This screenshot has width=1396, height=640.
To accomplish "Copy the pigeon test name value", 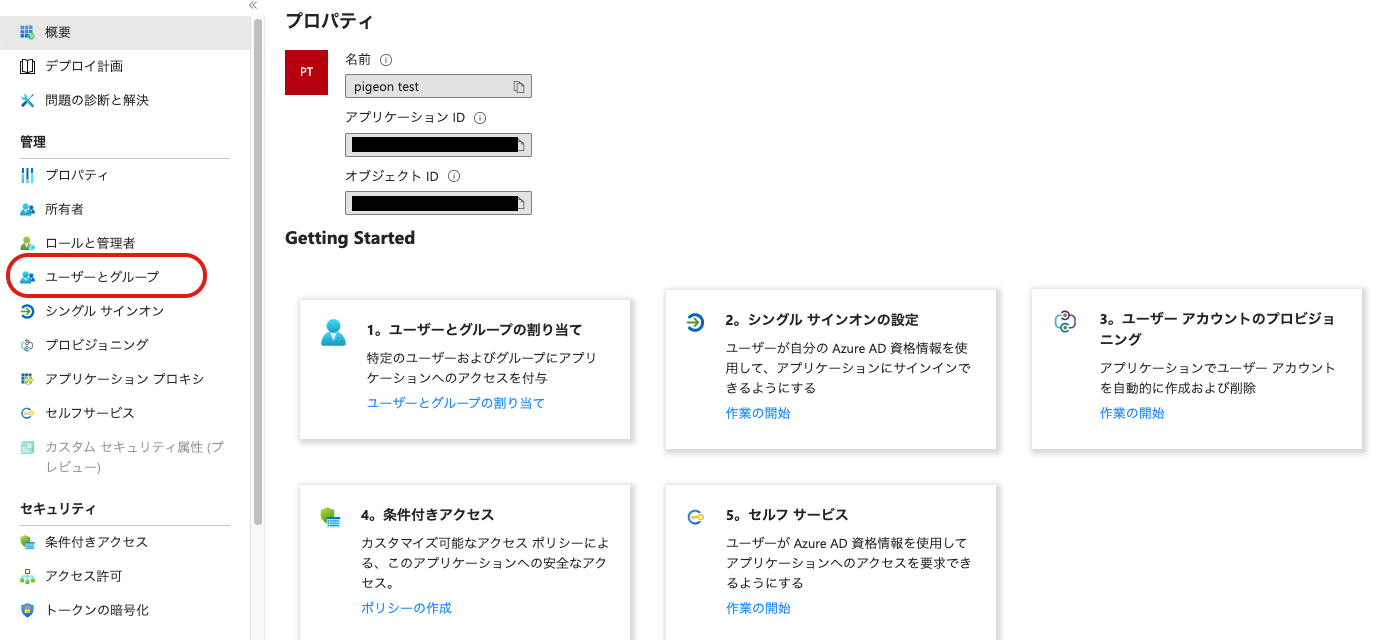I will pyautogui.click(x=519, y=86).
